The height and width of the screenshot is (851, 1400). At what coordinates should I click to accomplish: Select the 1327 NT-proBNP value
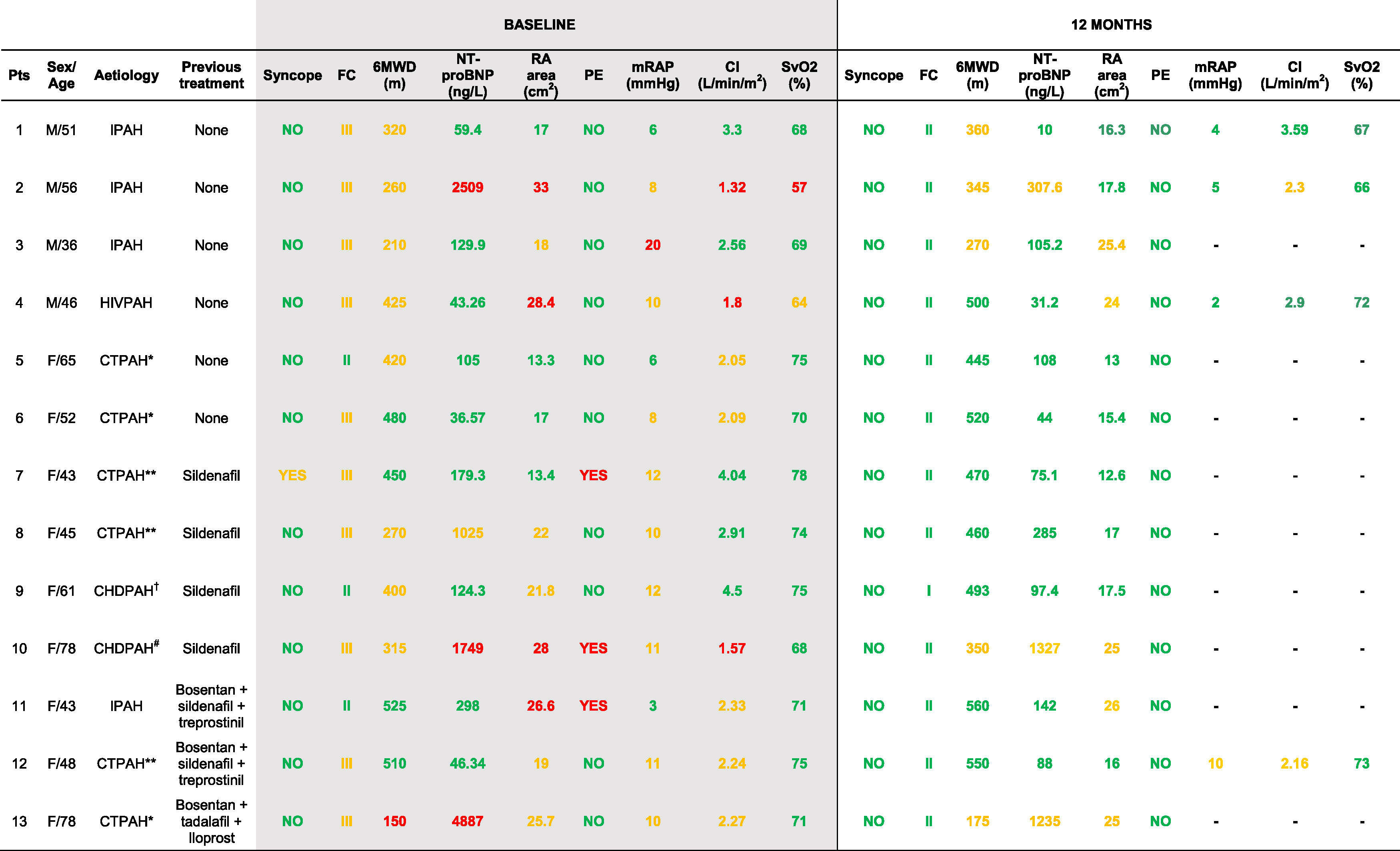(x=1044, y=648)
